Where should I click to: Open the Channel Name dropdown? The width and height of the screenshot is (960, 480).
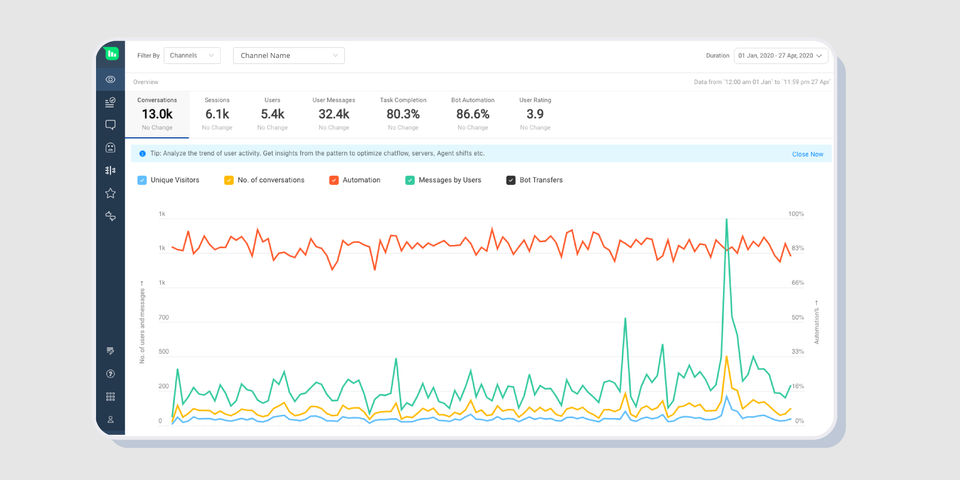click(x=288, y=56)
